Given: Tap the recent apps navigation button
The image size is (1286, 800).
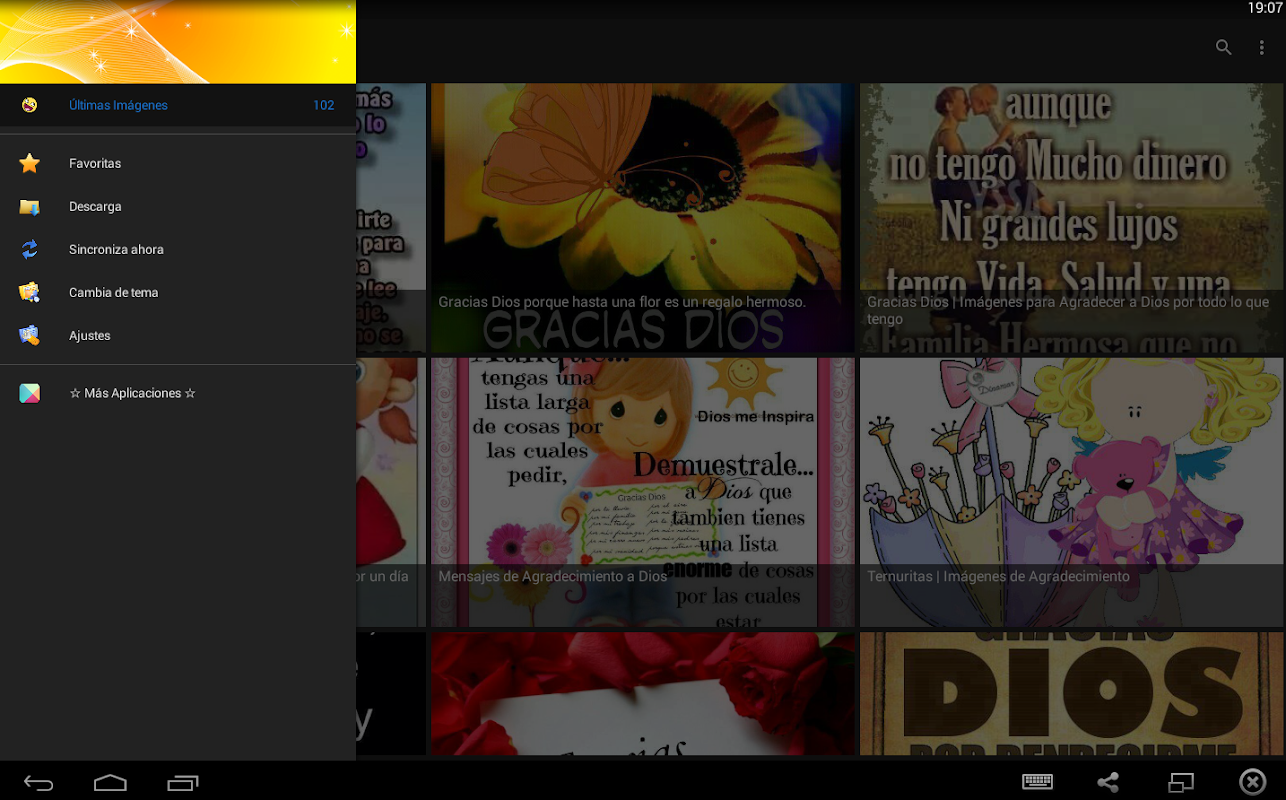Looking at the screenshot, I should click(183, 782).
